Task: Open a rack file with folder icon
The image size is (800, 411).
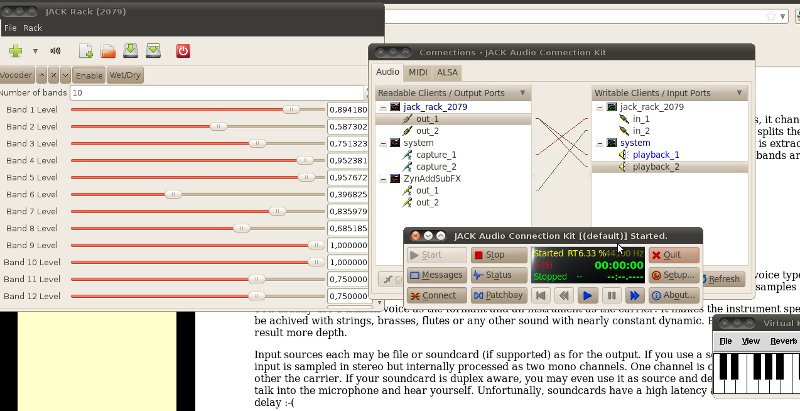Action: pyautogui.click(x=108, y=50)
